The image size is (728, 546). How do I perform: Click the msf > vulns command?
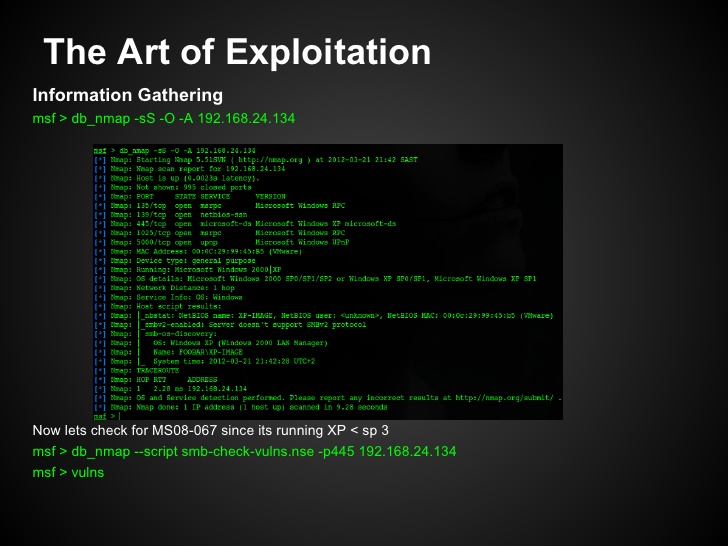(68, 472)
